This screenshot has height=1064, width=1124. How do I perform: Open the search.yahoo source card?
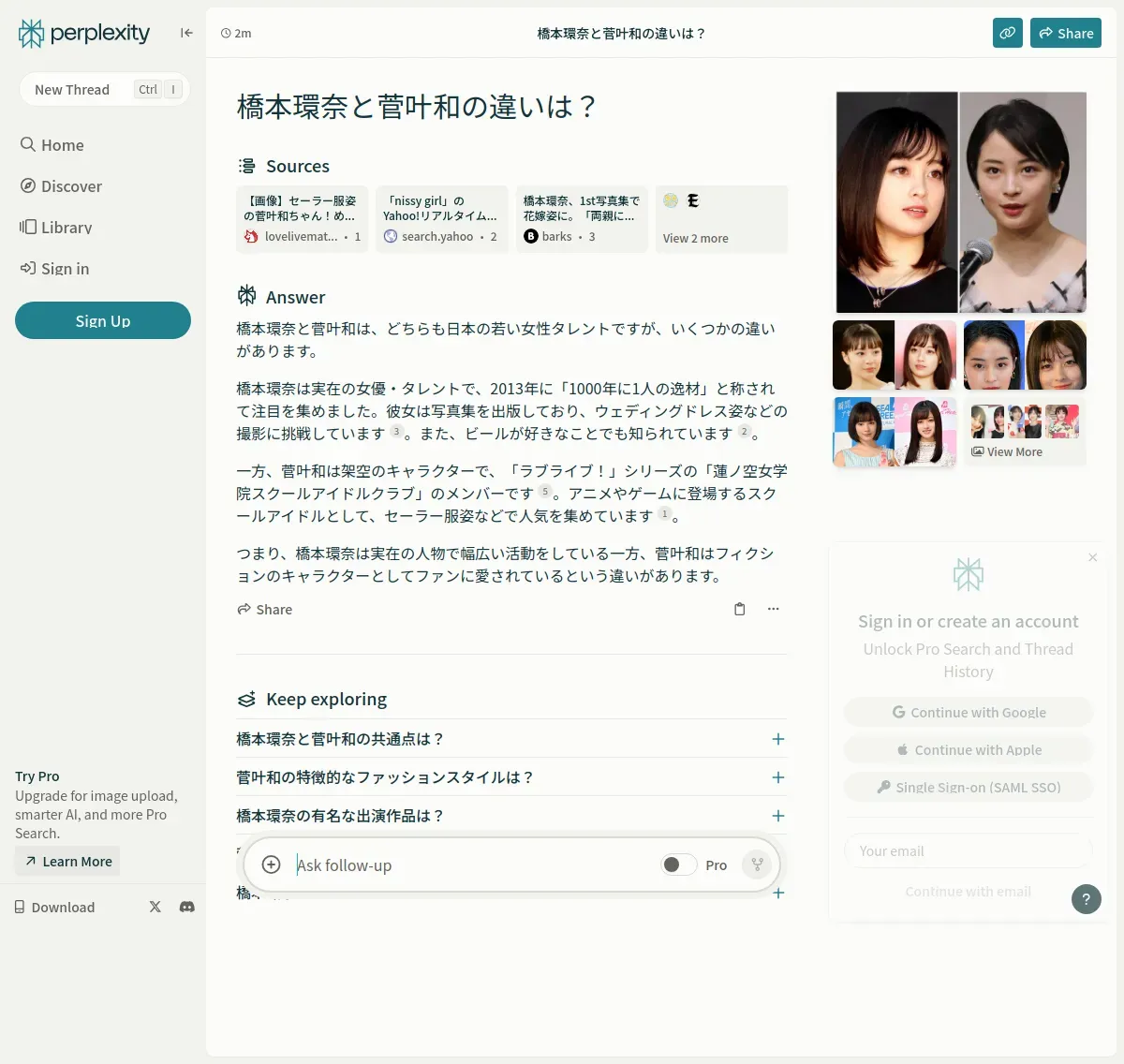click(441, 219)
